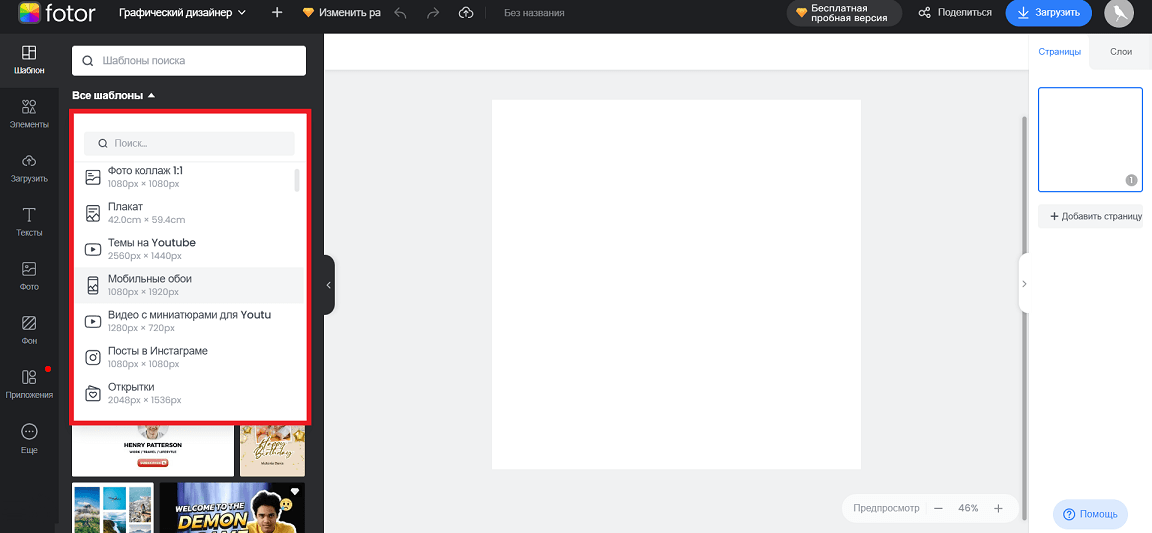This screenshot has width=1152, height=533.
Task: Click the Изменить ра button
Action: 342,12
